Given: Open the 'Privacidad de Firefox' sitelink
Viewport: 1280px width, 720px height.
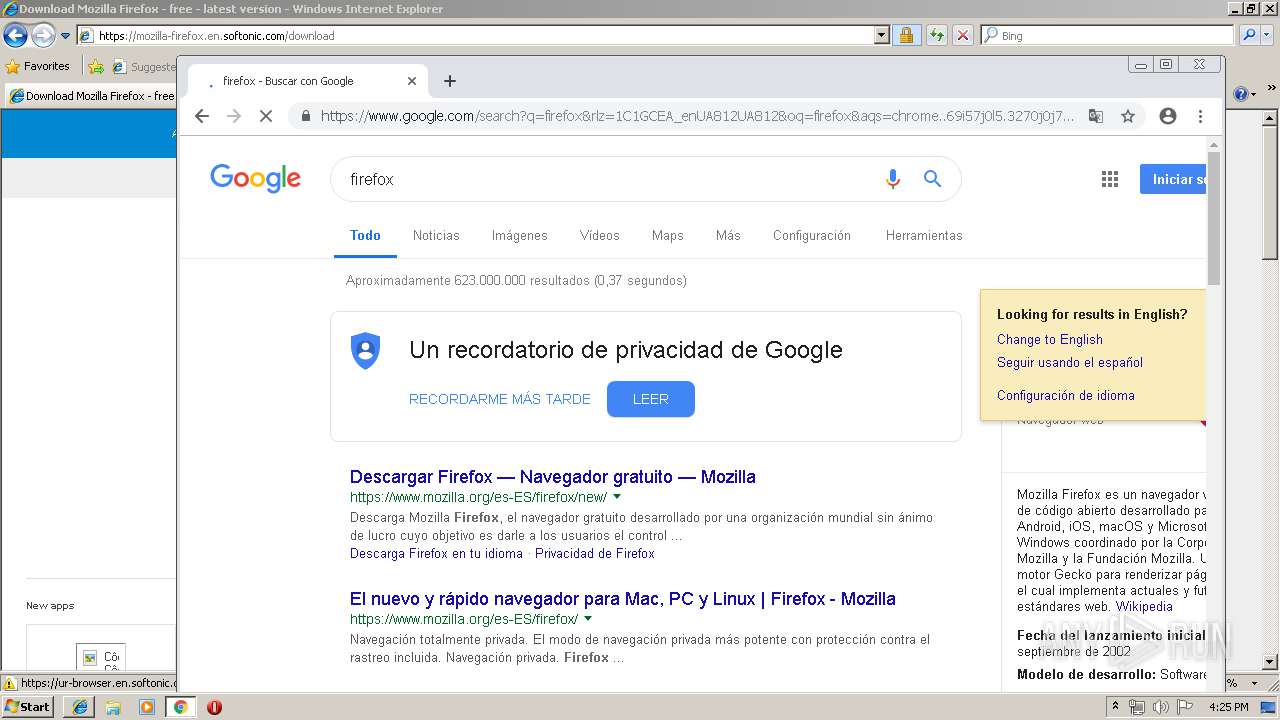Looking at the screenshot, I should (595, 554).
